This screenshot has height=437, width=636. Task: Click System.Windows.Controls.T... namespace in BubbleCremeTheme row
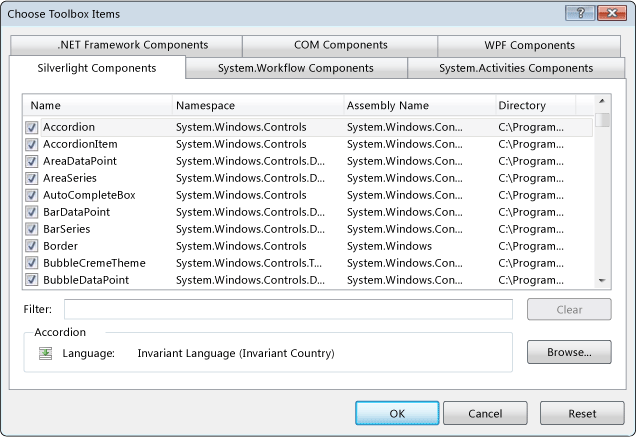coord(249,263)
